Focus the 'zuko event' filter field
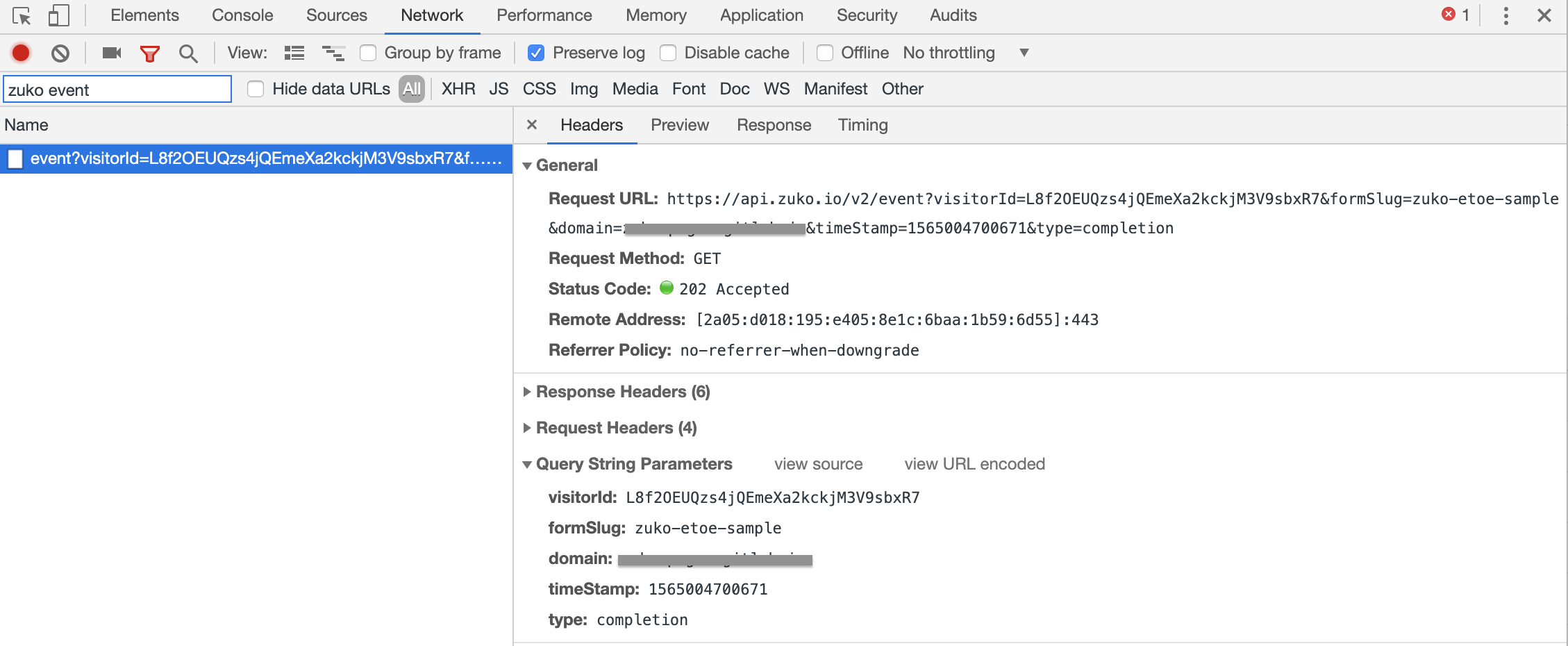This screenshot has width=1568, height=646. tap(117, 90)
